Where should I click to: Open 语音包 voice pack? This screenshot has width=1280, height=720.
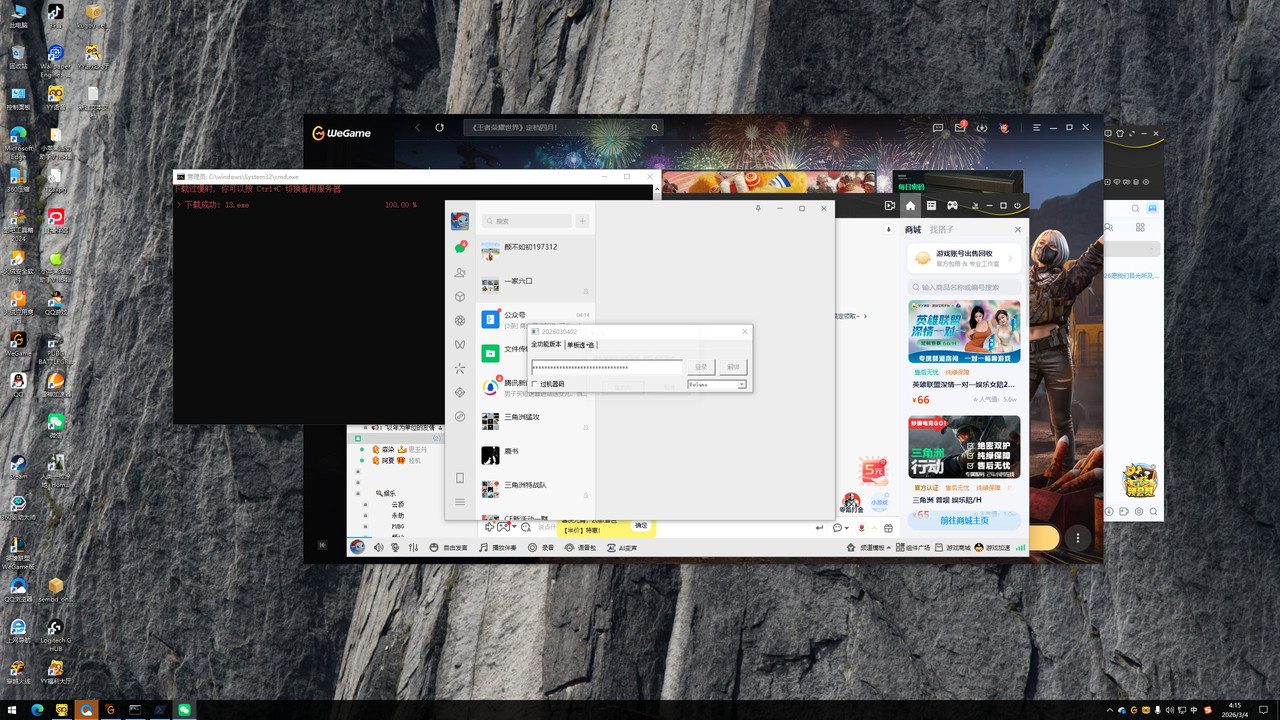(580, 548)
